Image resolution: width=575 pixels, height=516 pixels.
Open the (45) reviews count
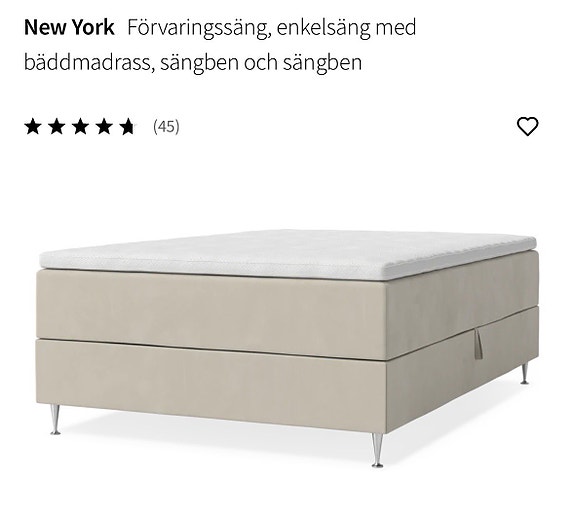click(x=166, y=127)
